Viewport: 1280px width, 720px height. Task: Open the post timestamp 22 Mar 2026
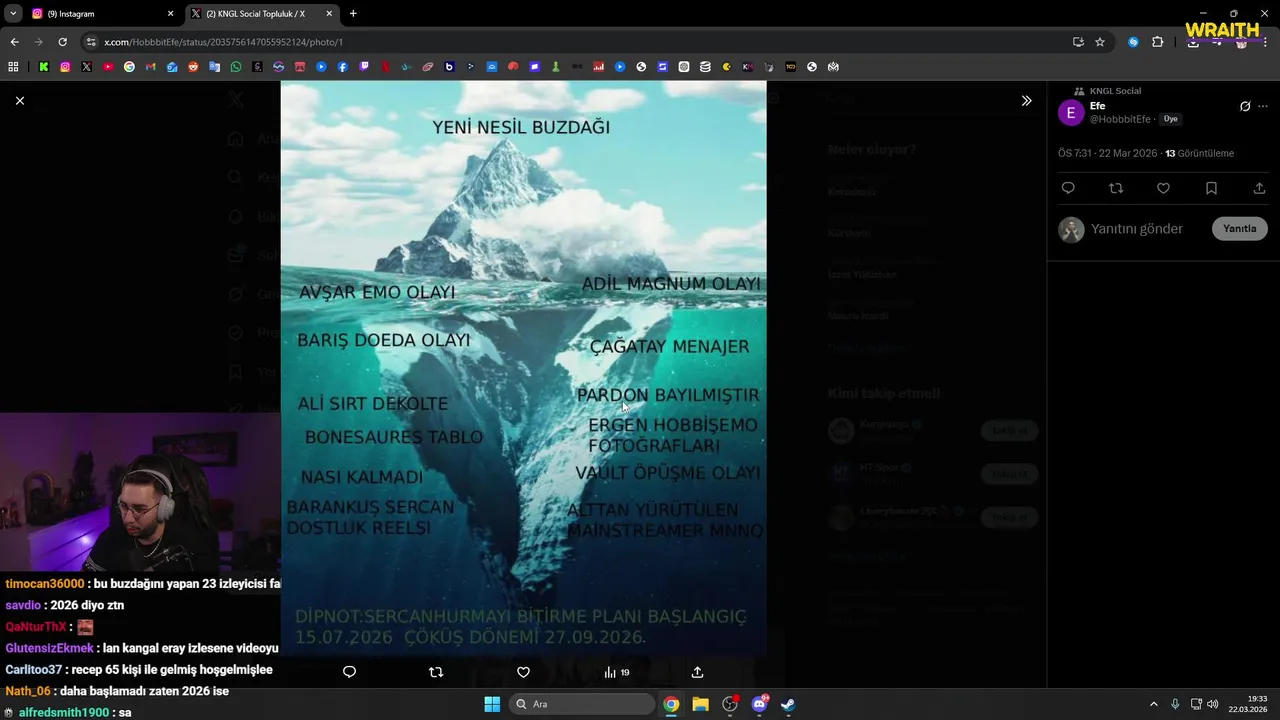(1107, 153)
